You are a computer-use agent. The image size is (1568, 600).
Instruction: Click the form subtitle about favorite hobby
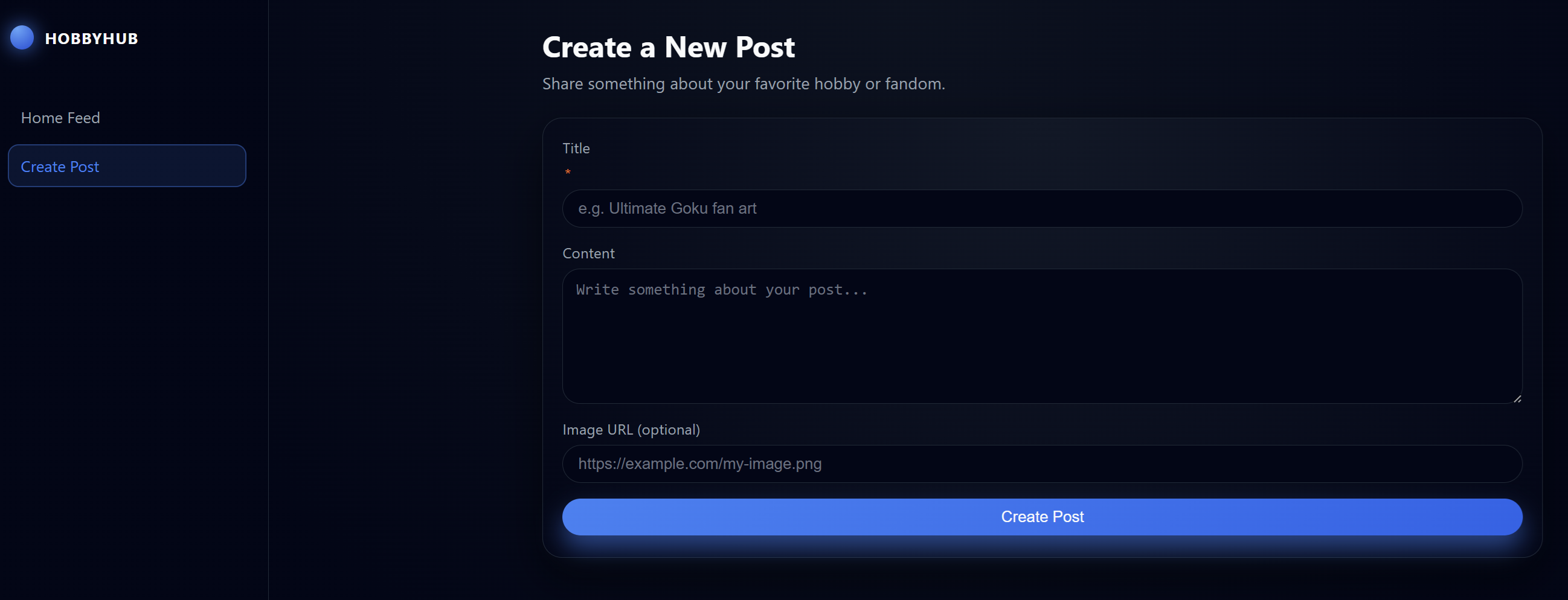pyautogui.click(x=744, y=84)
